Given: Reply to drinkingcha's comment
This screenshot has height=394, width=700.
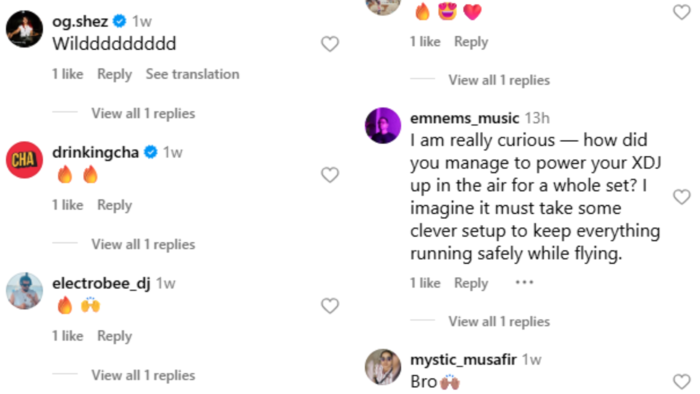Looking at the screenshot, I should click(115, 205).
